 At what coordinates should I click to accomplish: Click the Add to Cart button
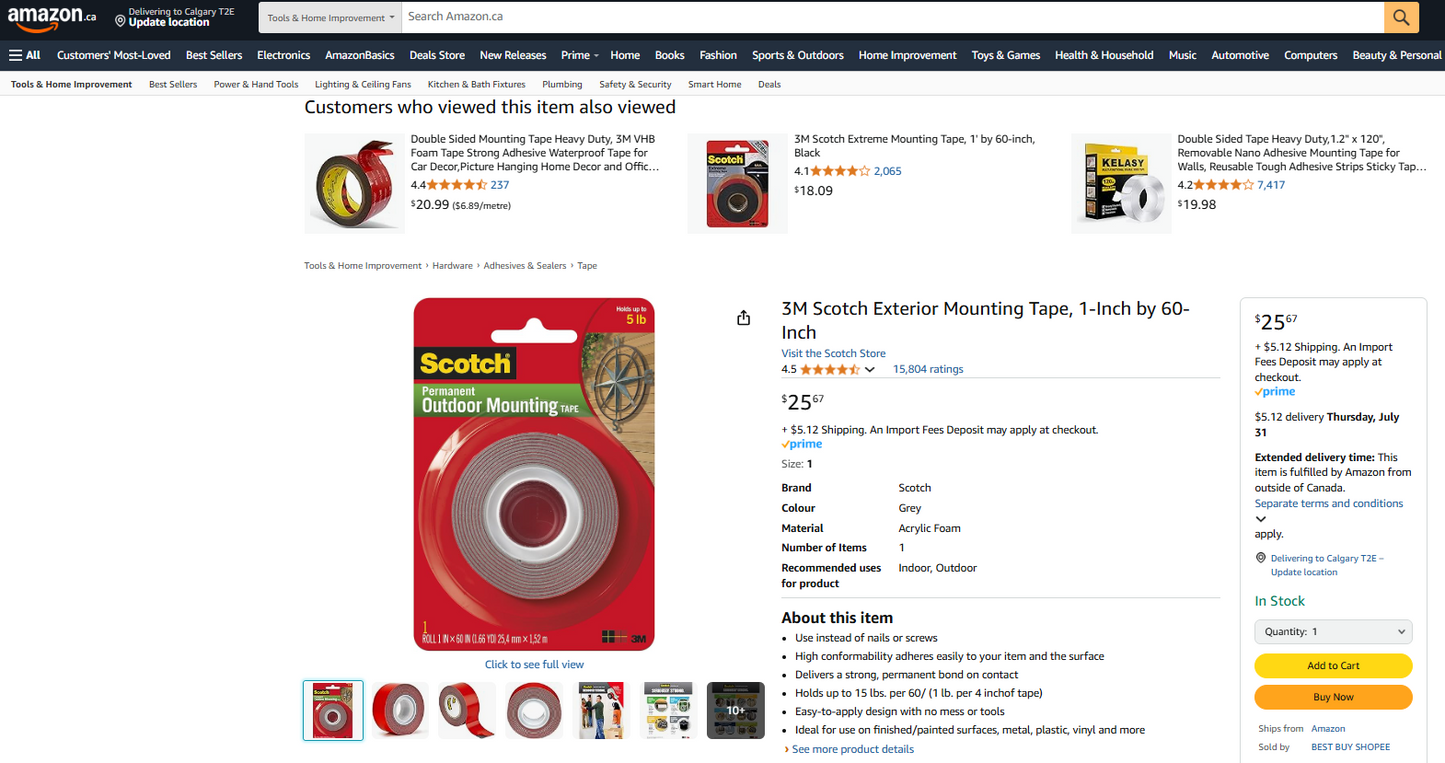(x=1333, y=666)
